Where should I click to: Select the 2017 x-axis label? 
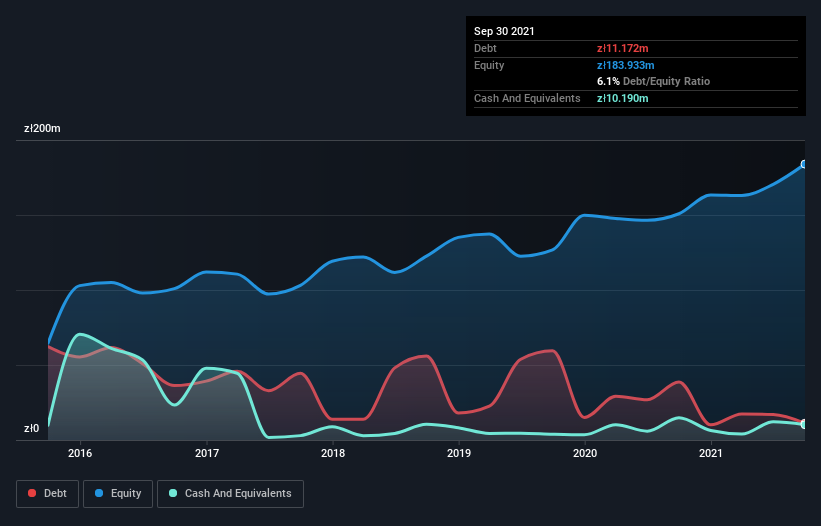coord(207,453)
